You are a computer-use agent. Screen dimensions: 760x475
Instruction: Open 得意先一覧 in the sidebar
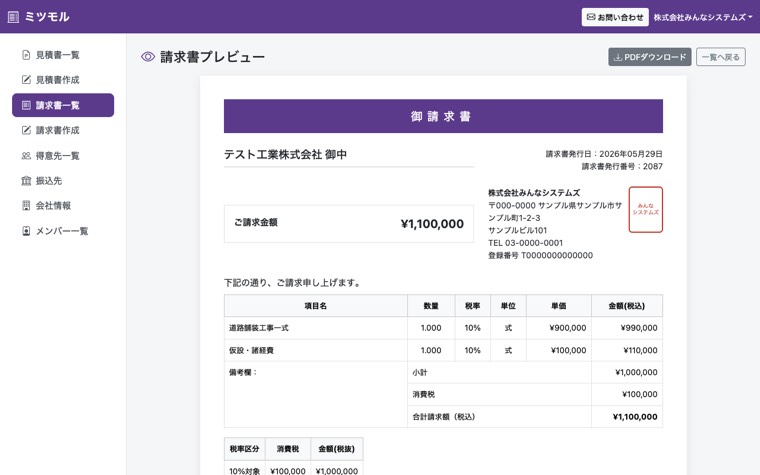coord(63,156)
